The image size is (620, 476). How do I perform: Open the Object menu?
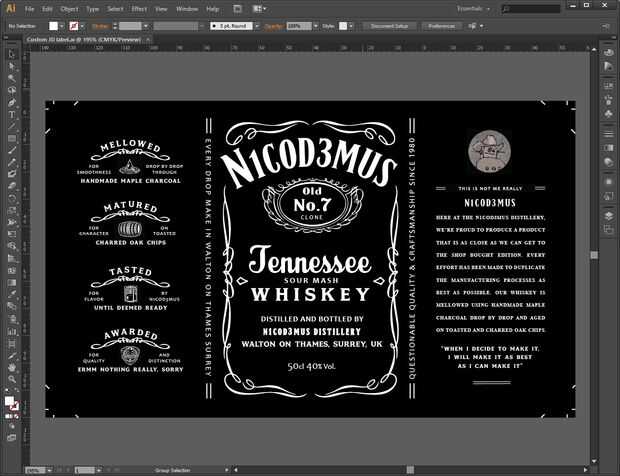click(x=69, y=9)
